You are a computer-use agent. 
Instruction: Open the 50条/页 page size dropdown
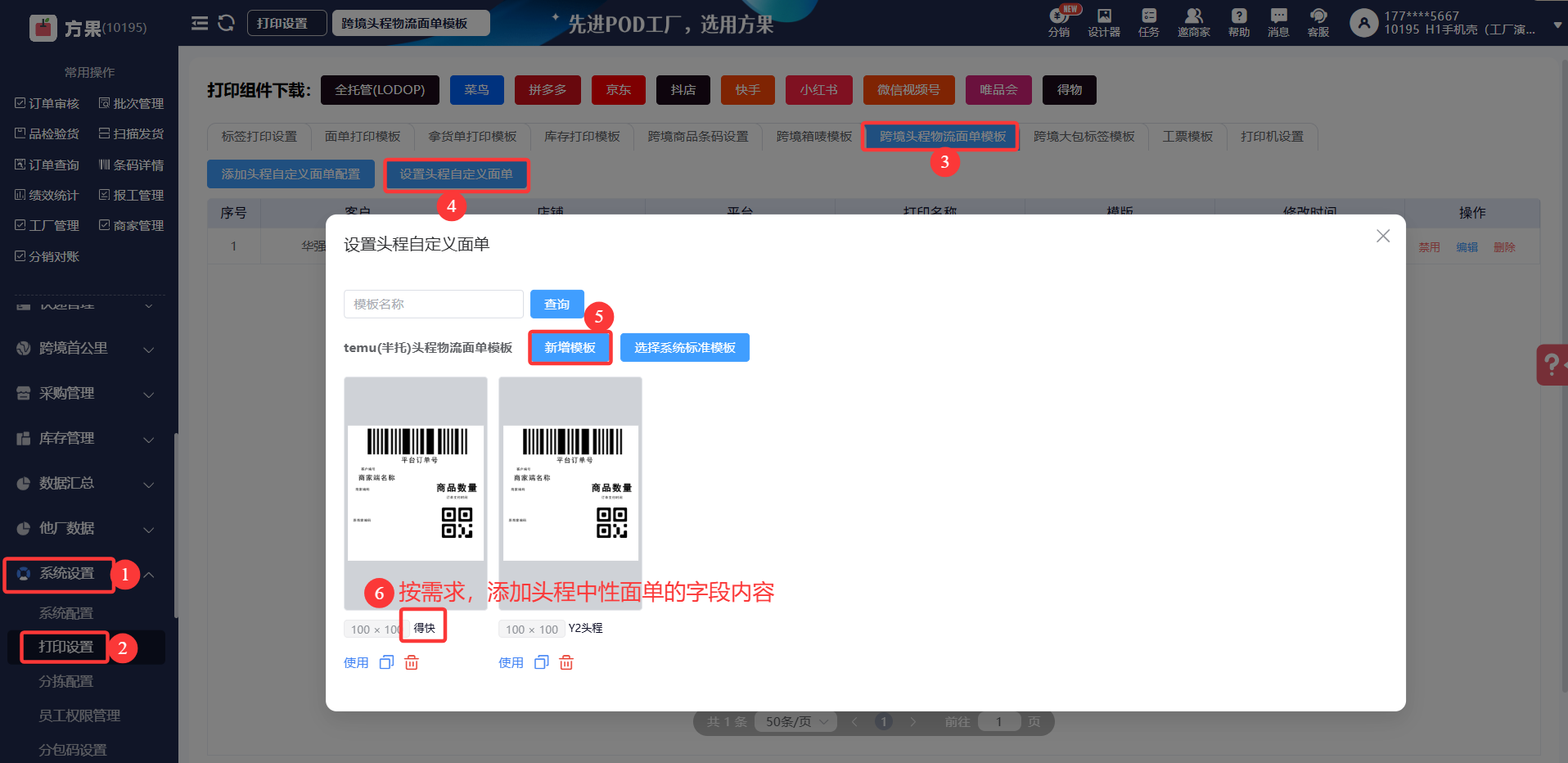tap(796, 721)
